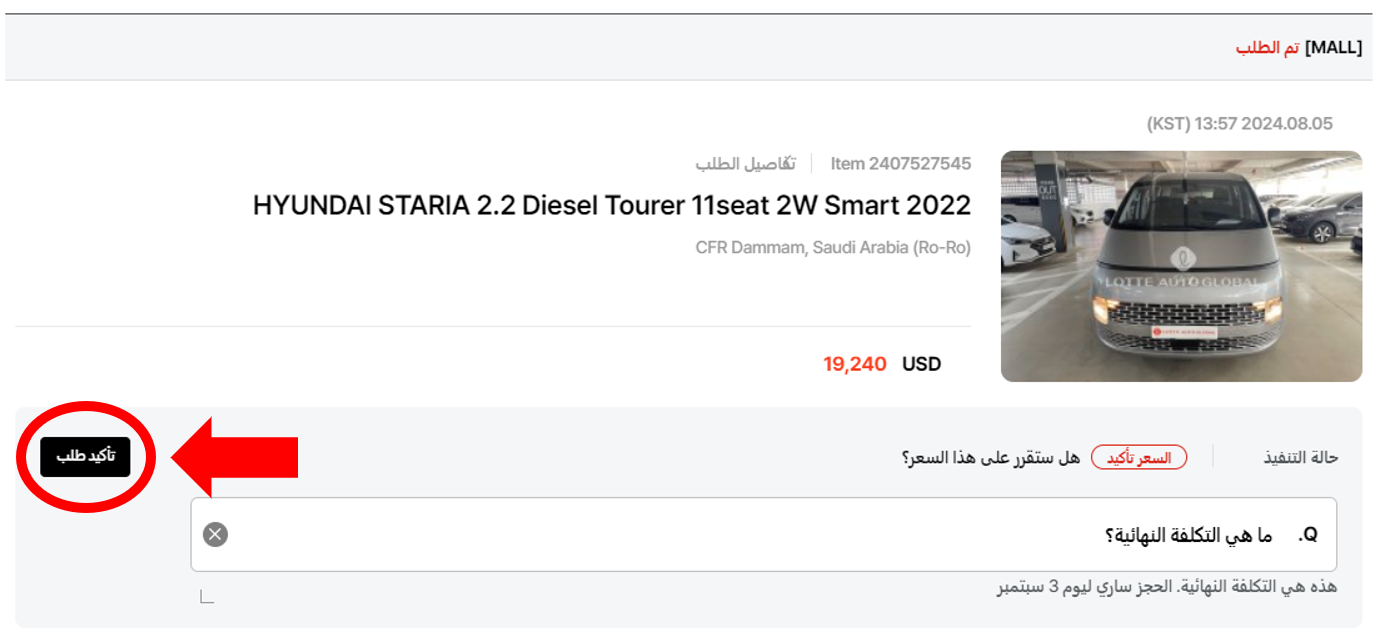Select the تم الطلب status text
1385x633 pixels.
[1267, 48]
